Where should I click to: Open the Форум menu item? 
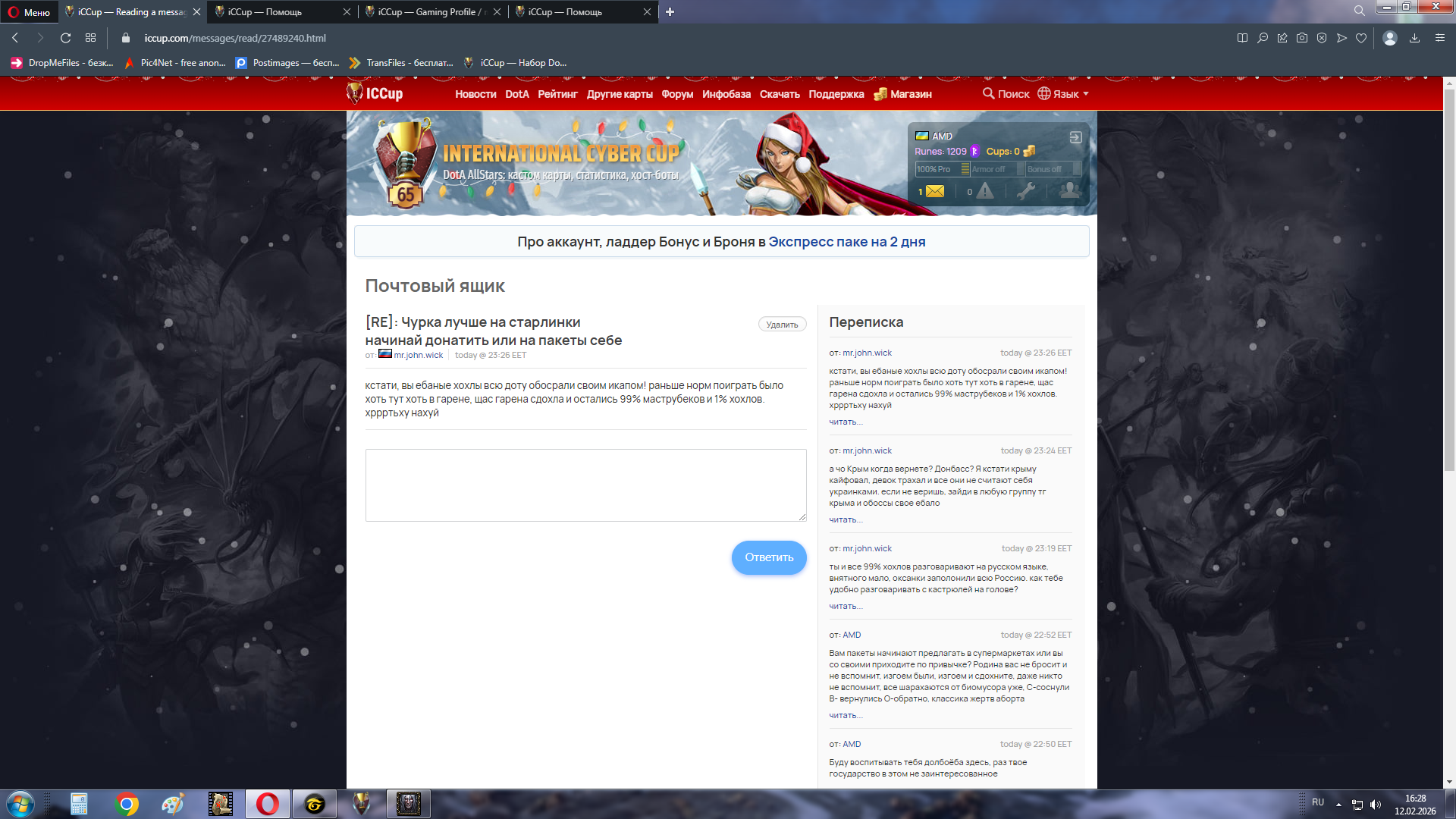[x=676, y=94]
